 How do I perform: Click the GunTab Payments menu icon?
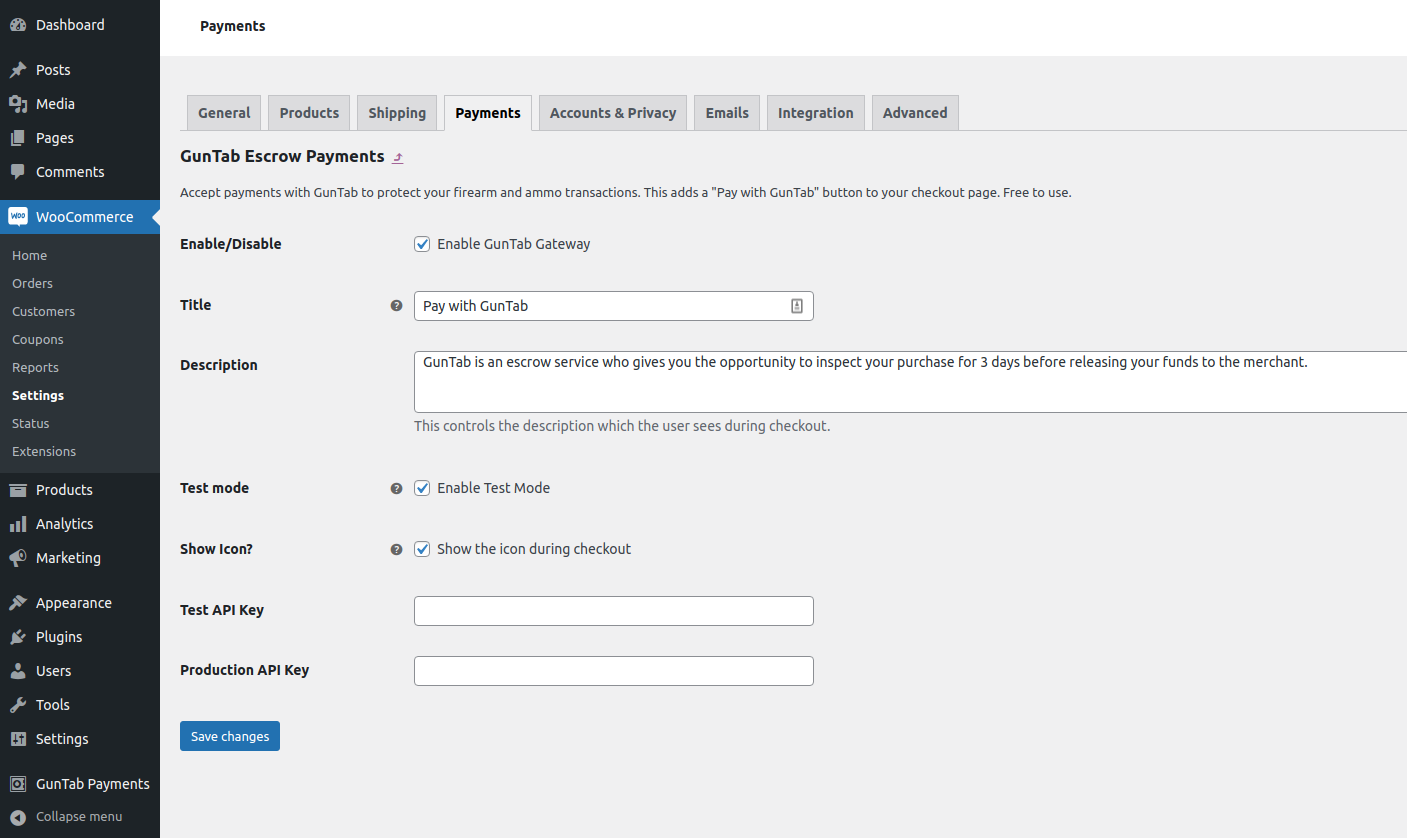pos(18,784)
